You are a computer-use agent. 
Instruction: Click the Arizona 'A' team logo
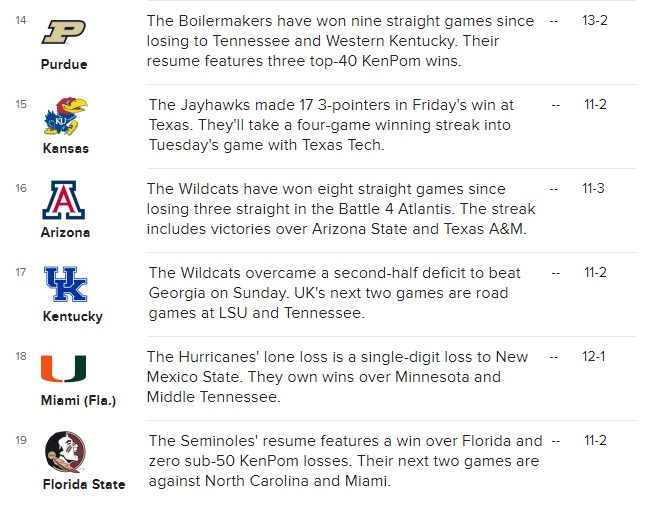64,200
